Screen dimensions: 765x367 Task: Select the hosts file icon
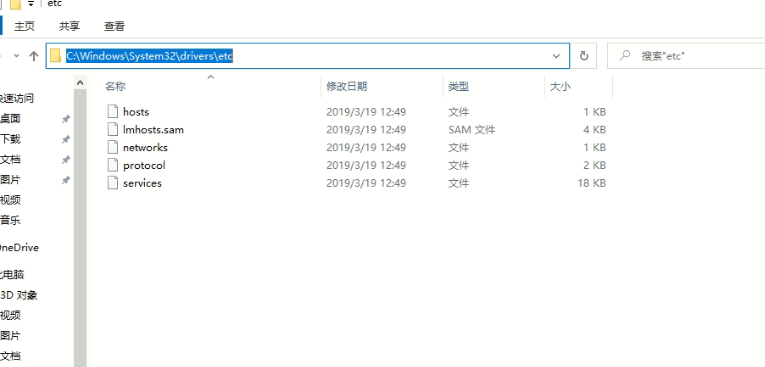(113, 112)
